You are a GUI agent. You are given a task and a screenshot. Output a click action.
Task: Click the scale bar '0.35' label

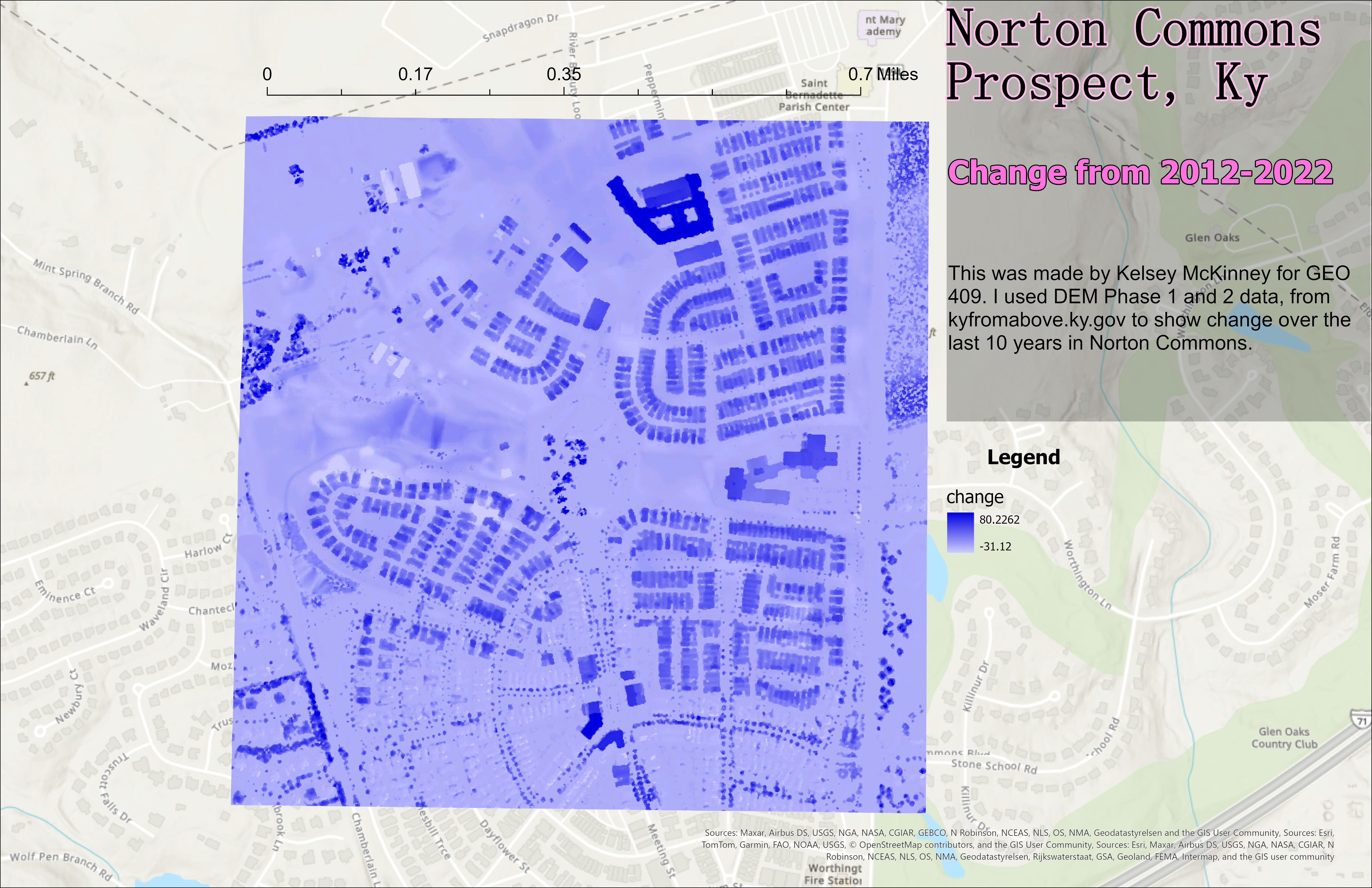coord(564,74)
